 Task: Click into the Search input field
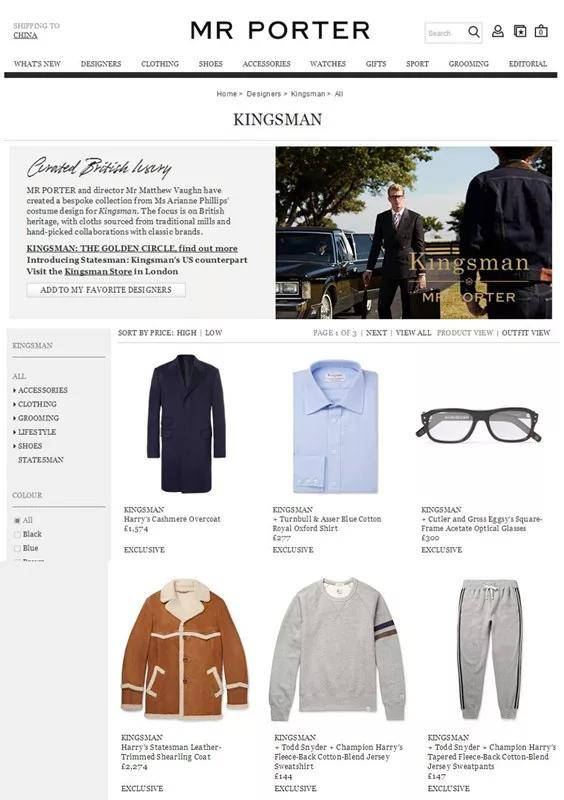445,33
